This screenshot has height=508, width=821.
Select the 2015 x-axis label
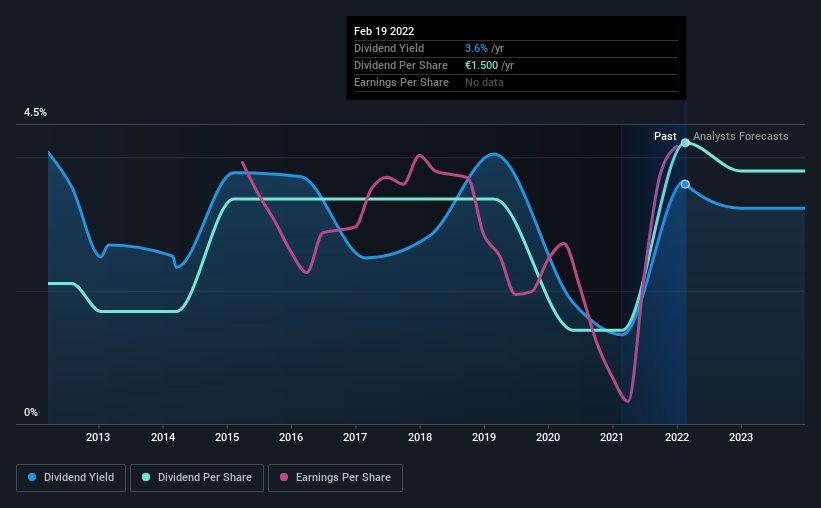click(x=227, y=437)
